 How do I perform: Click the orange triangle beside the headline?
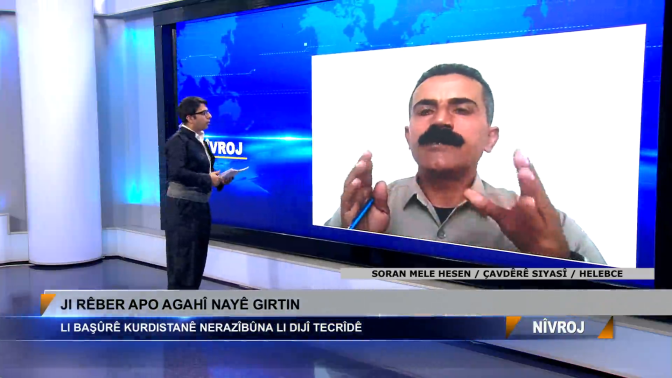(x=46, y=303)
